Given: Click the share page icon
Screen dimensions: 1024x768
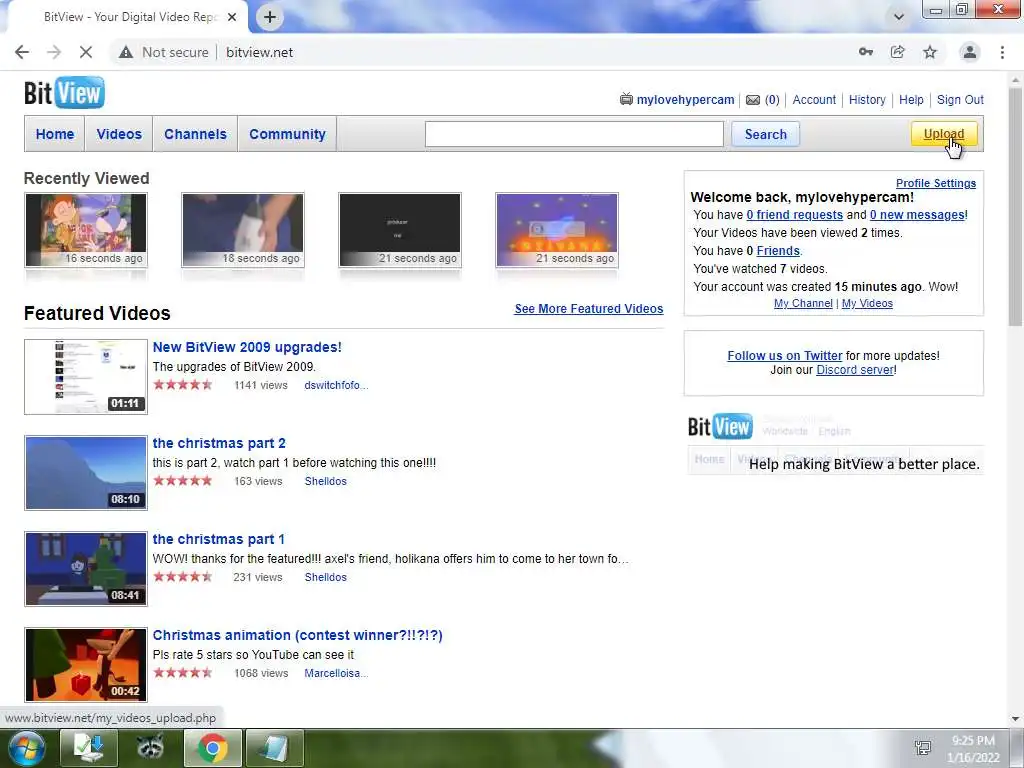Looking at the screenshot, I should 898,52.
